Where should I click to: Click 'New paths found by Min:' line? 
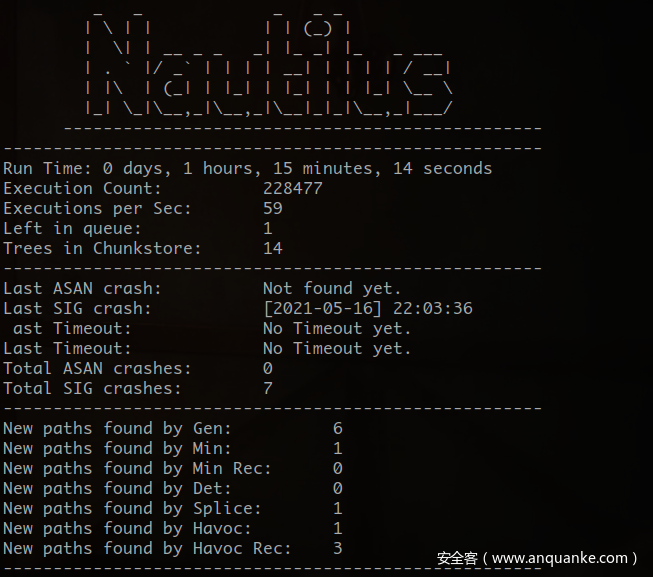tap(173, 448)
